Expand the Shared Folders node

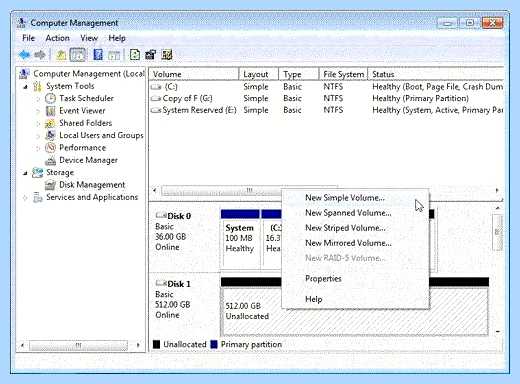(x=38, y=124)
